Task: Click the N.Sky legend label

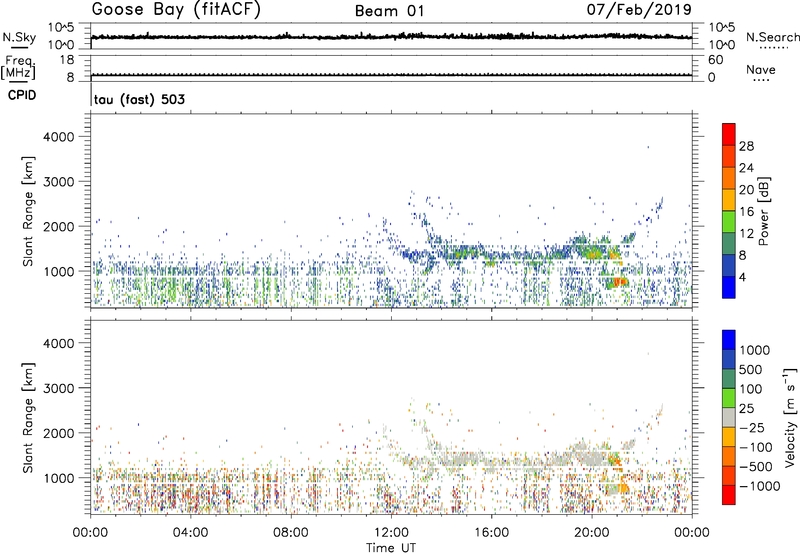Action: (19, 38)
